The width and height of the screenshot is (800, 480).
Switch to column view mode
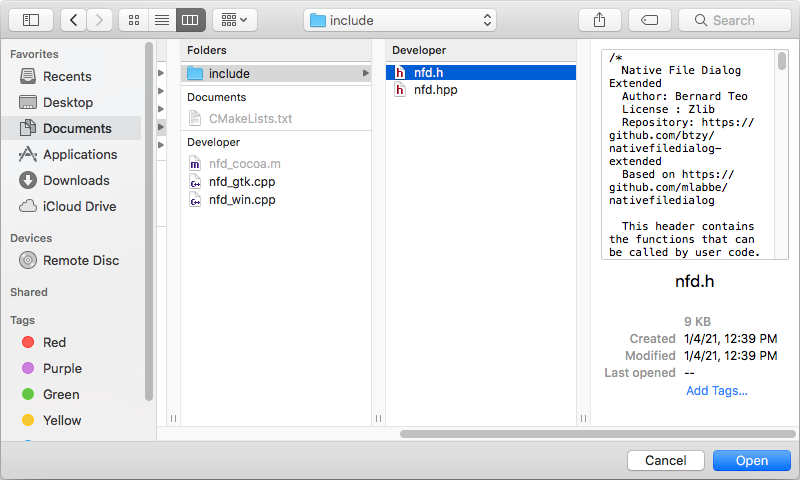(190, 20)
